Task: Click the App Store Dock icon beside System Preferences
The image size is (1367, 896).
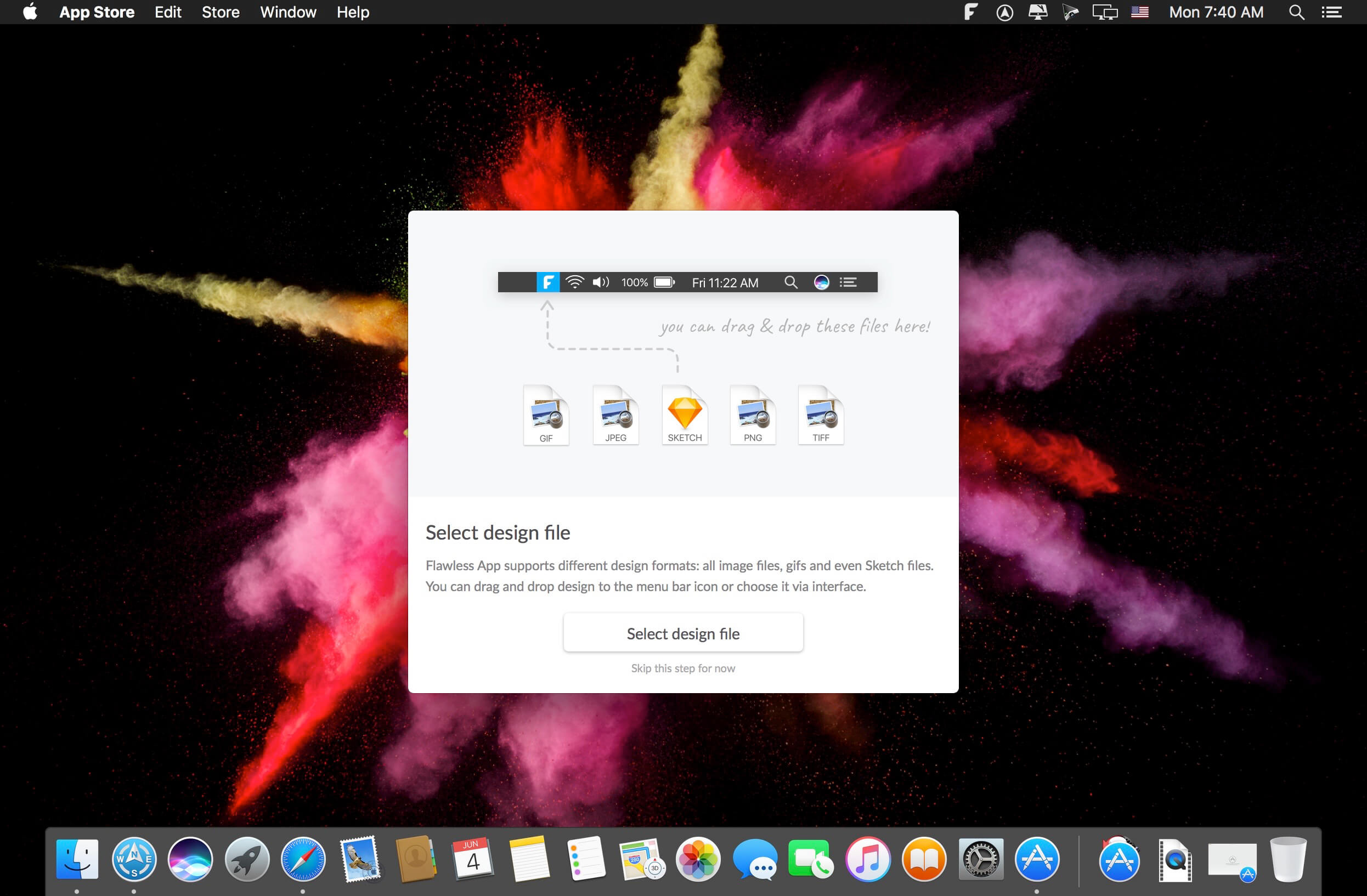Action: tap(1037, 859)
